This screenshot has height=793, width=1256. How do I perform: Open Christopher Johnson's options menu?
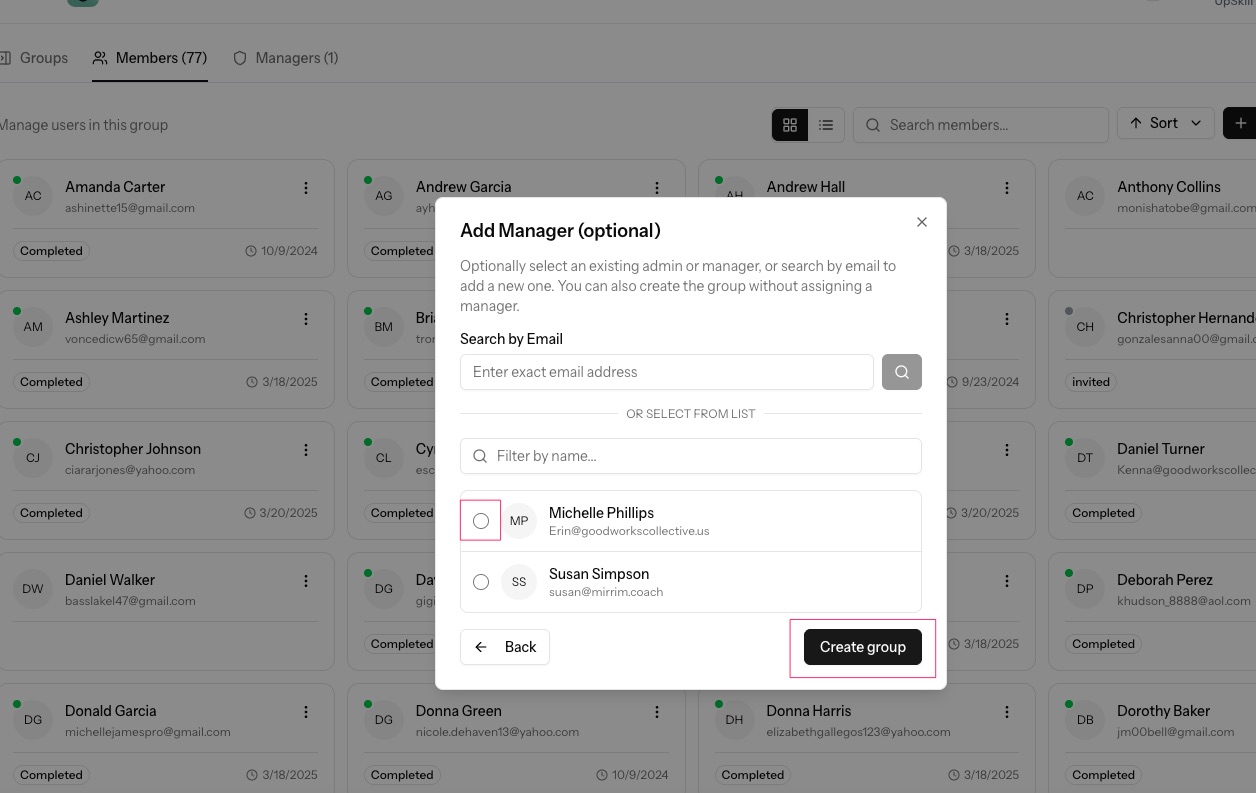point(306,450)
